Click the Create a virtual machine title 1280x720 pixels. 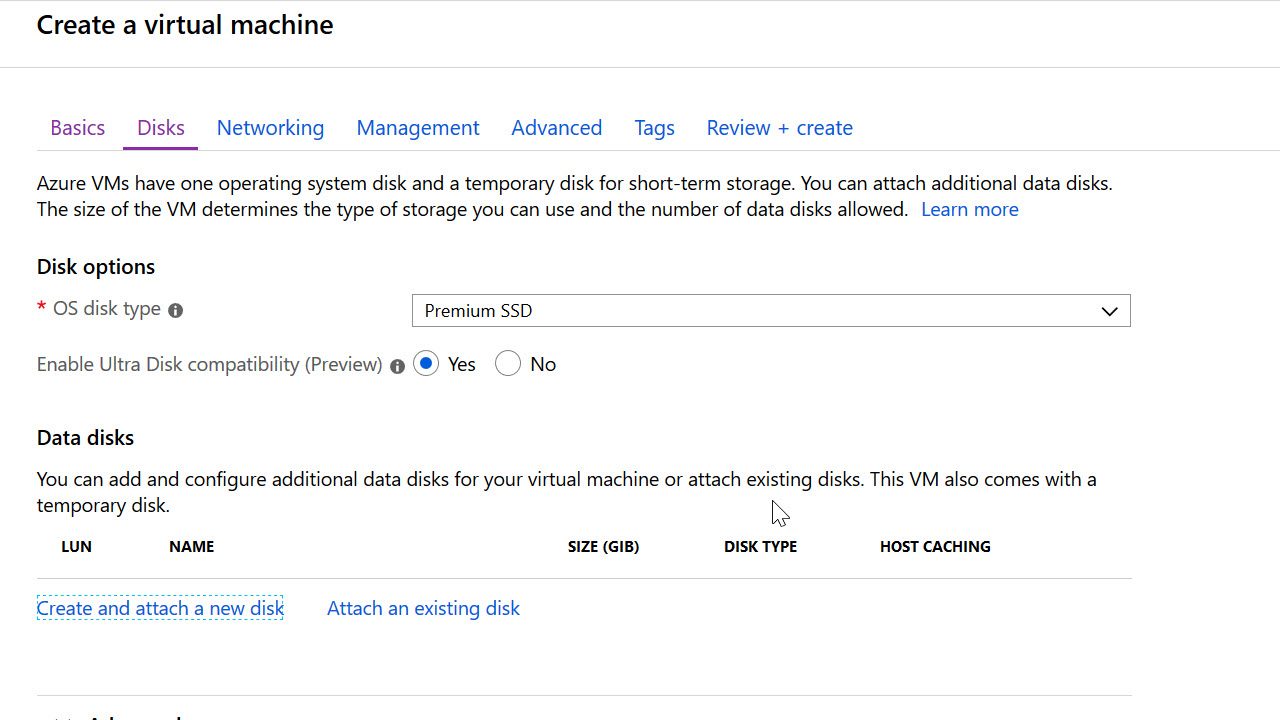point(185,25)
